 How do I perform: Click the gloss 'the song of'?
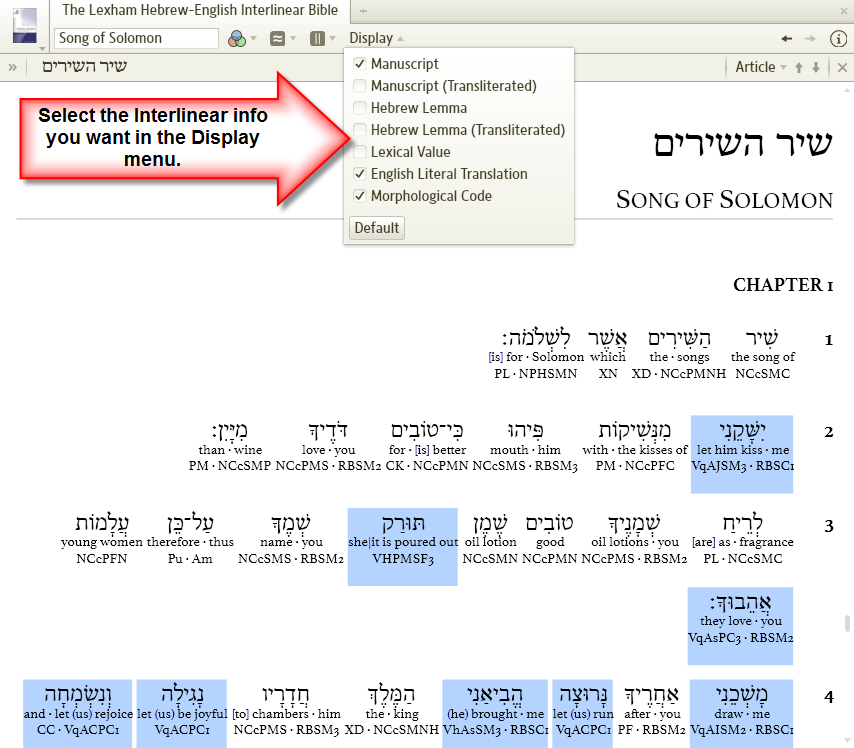(762, 357)
